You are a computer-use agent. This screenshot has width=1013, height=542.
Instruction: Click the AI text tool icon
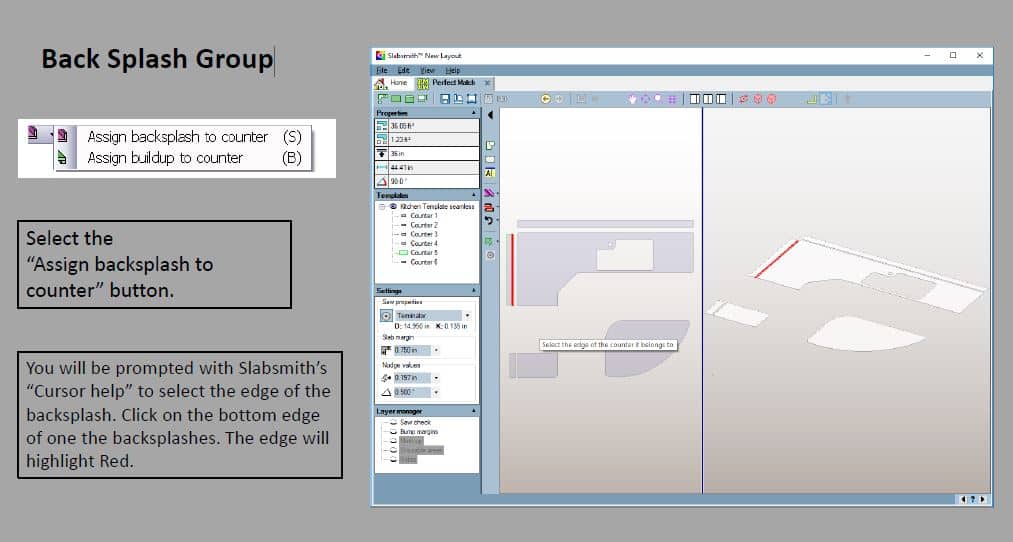click(x=490, y=173)
